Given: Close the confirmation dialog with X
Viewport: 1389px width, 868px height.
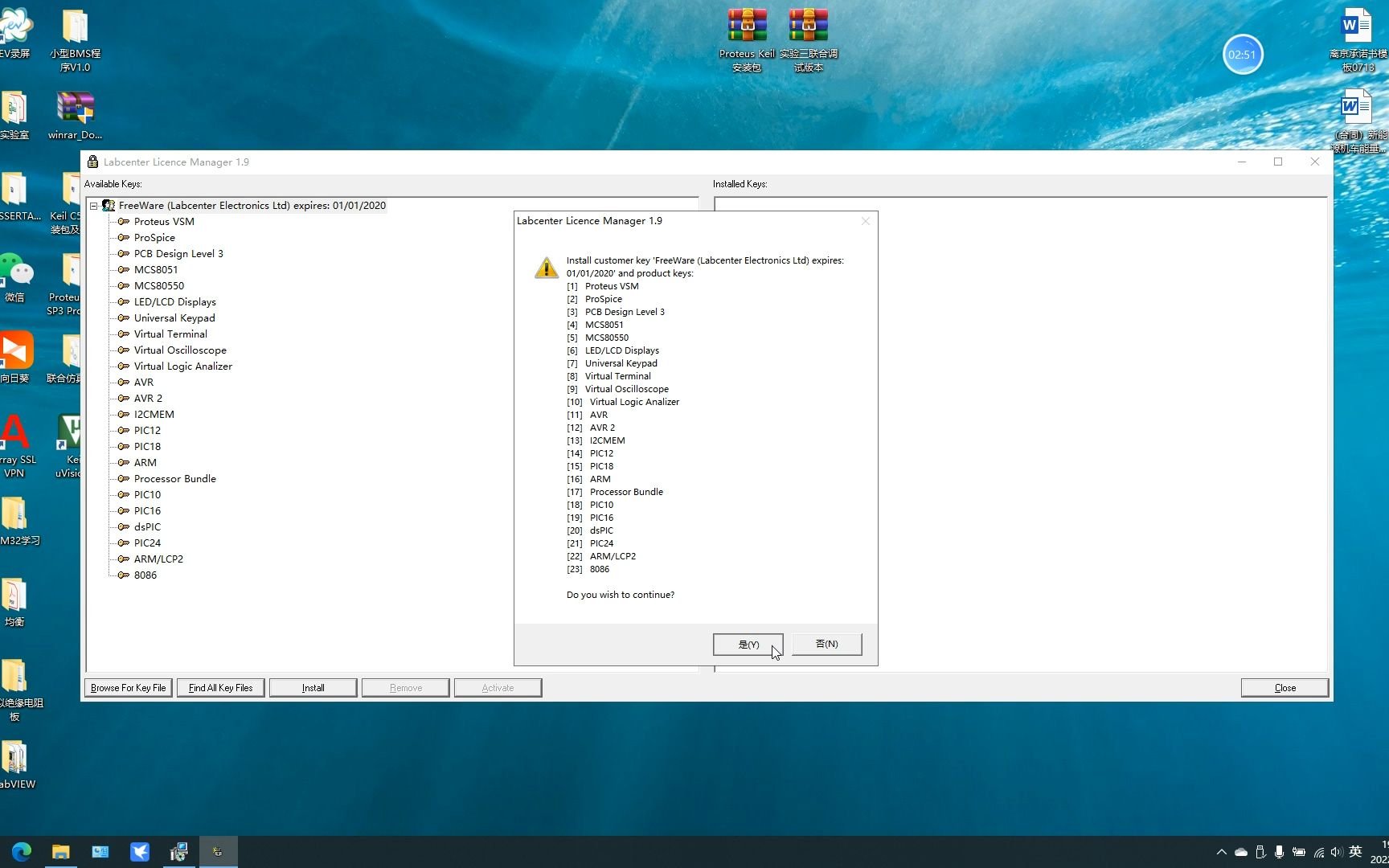Looking at the screenshot, I should coord(865,221).
